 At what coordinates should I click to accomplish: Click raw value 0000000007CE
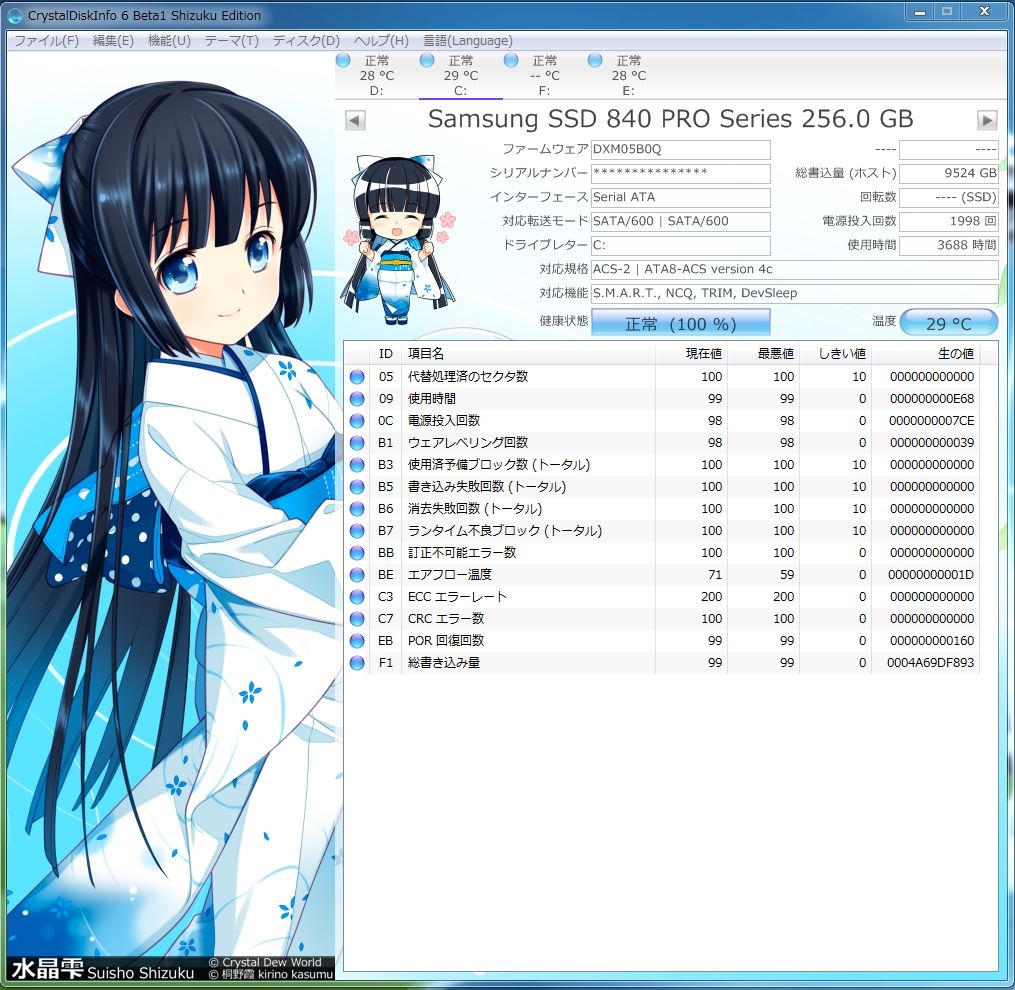coord(931,420)
